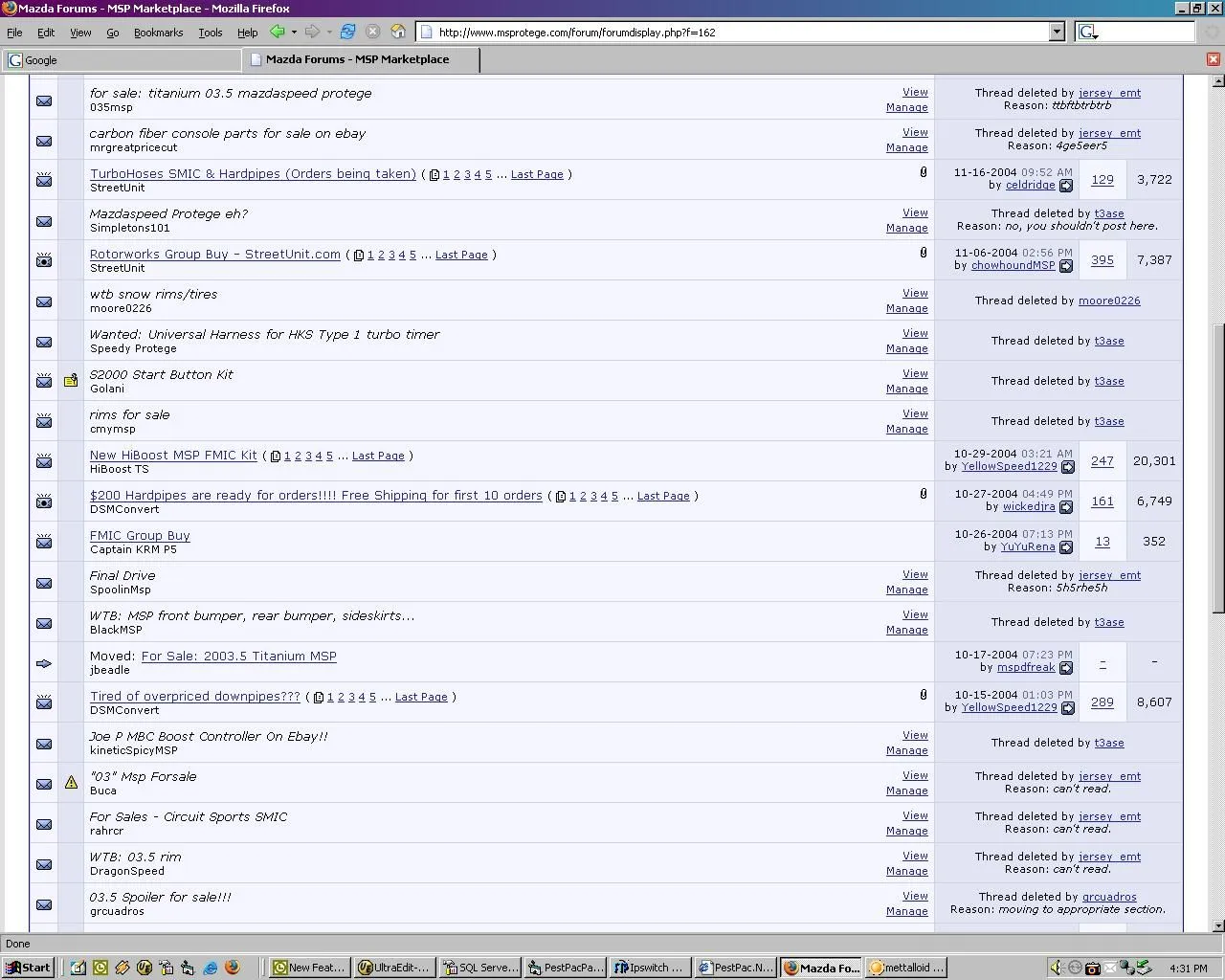Image resolution: width=1225 pixels, height=980 pixels.
Task: Click go-to-last-post icon beside YuYuRena
Action: click(x=1066, y=547)
